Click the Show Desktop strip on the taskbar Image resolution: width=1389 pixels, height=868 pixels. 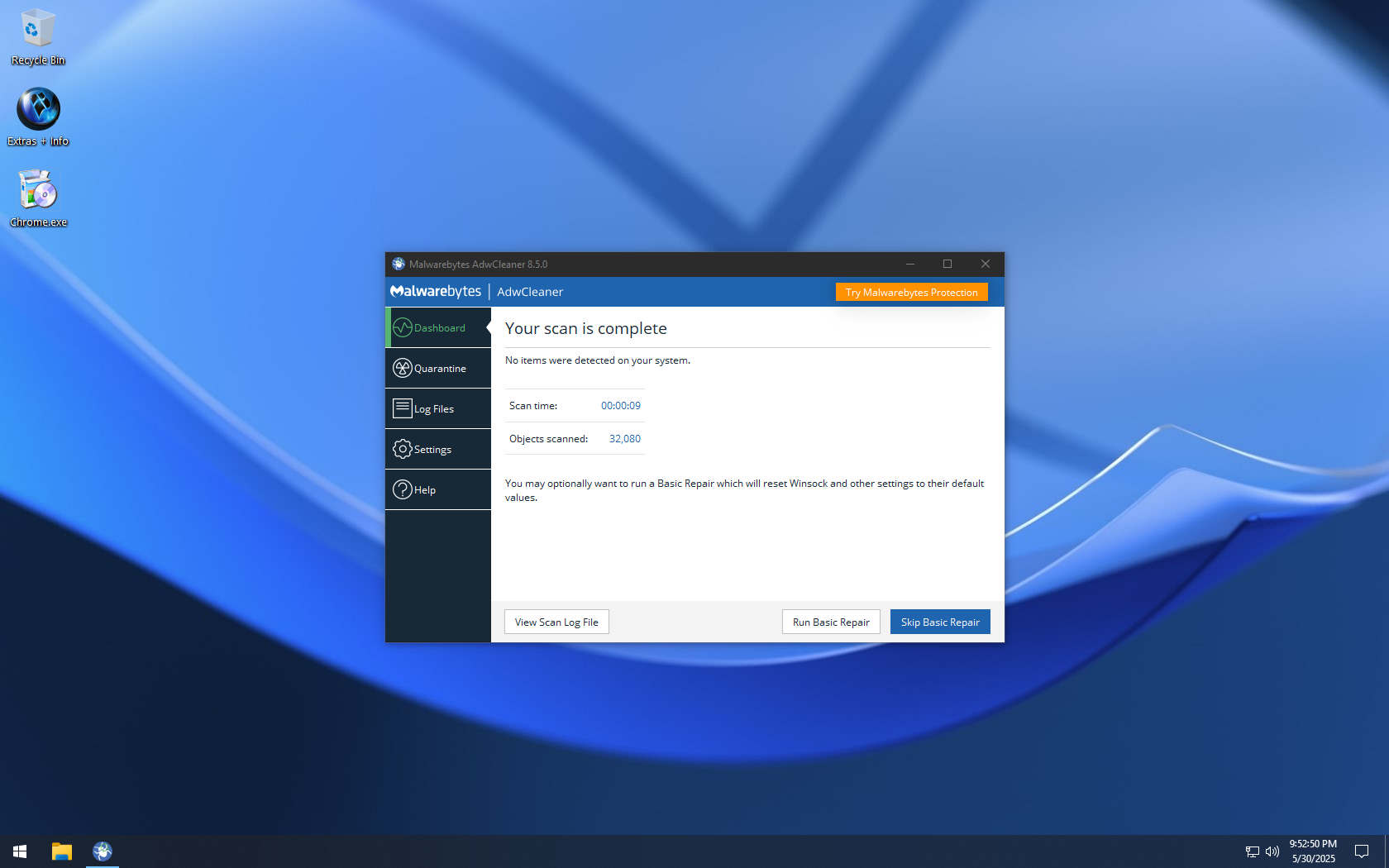pos(1387,851)
